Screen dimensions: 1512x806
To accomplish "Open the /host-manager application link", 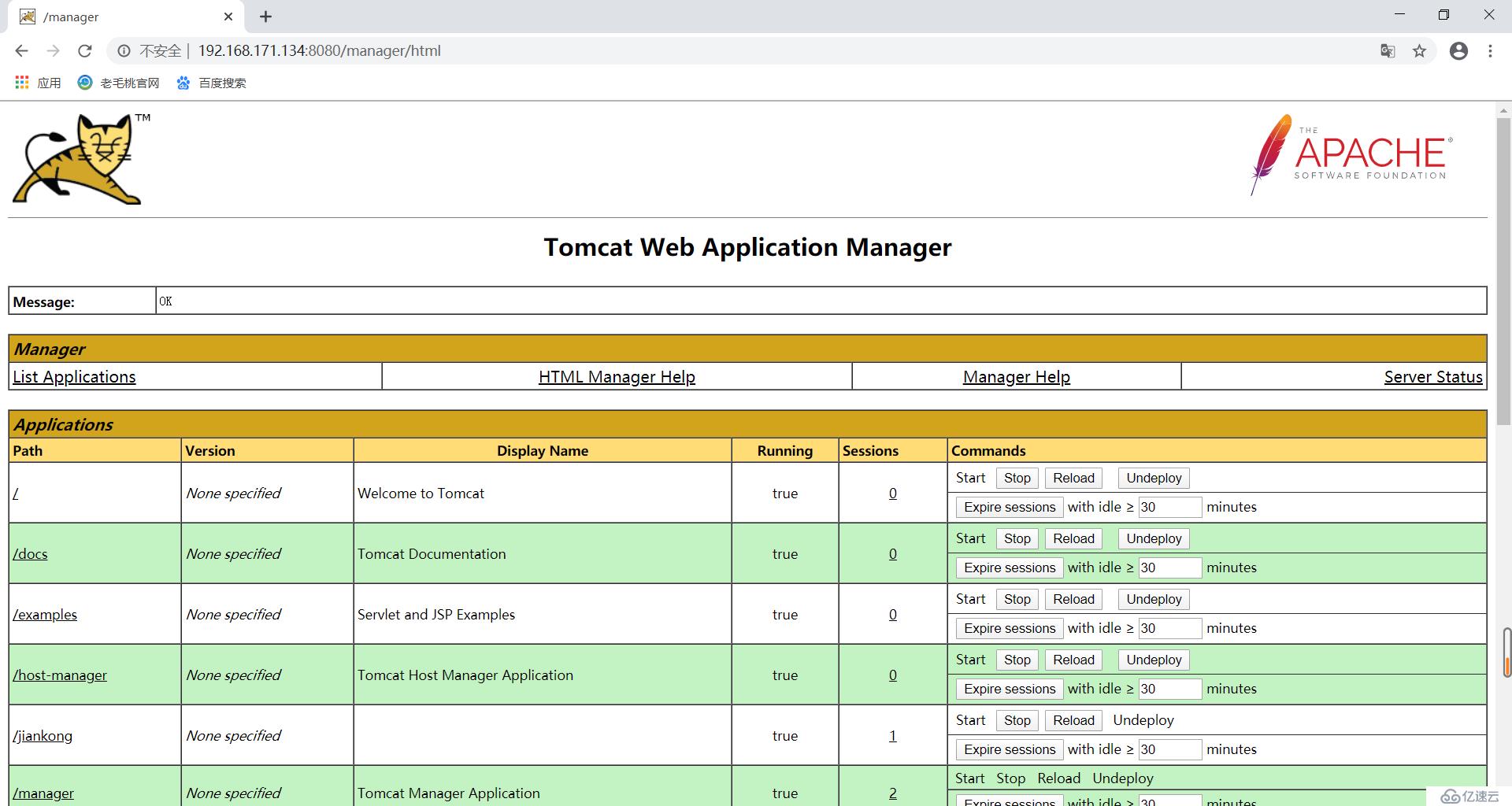I will (60, 675).
